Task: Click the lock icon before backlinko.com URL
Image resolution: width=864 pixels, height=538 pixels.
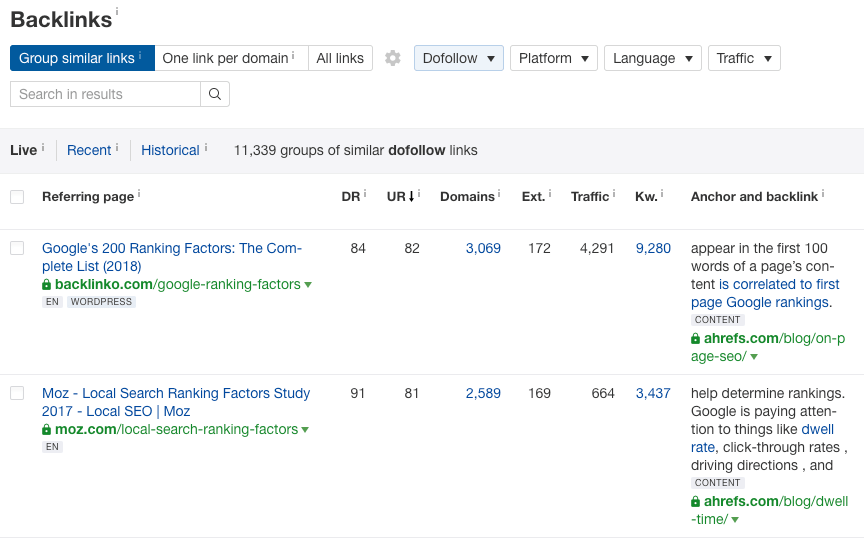Action: click(x=47, y=284)
